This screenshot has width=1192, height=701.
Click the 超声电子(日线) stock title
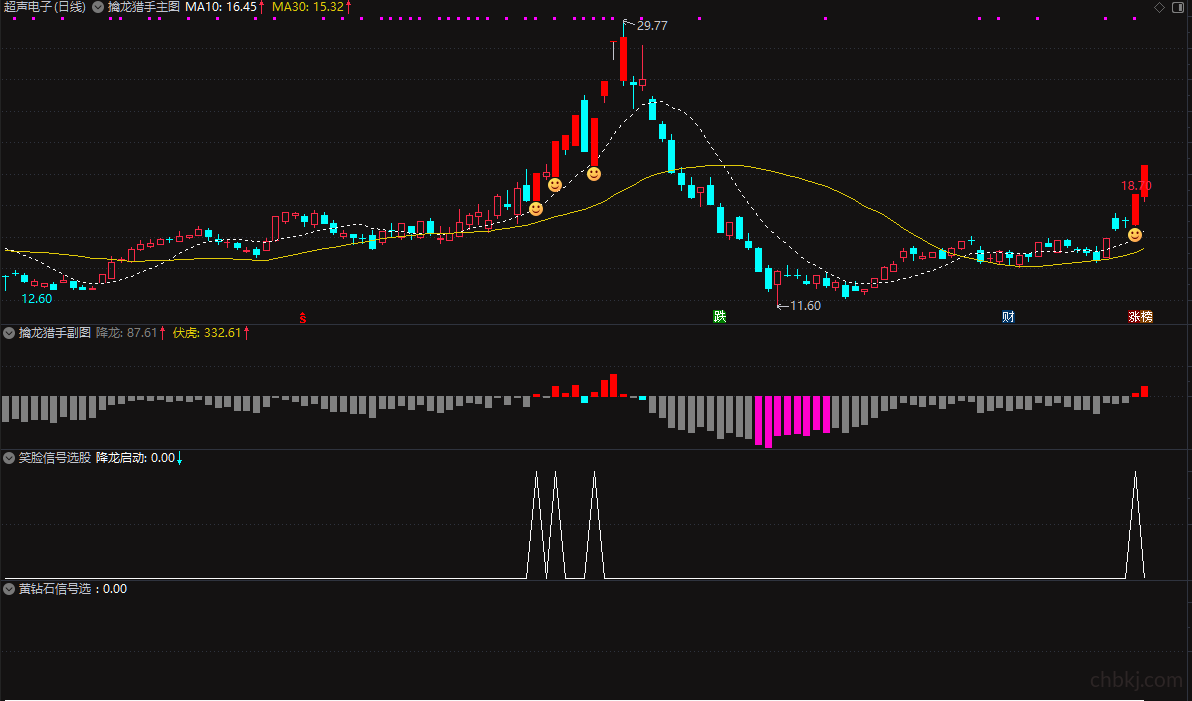click(44, 7)
